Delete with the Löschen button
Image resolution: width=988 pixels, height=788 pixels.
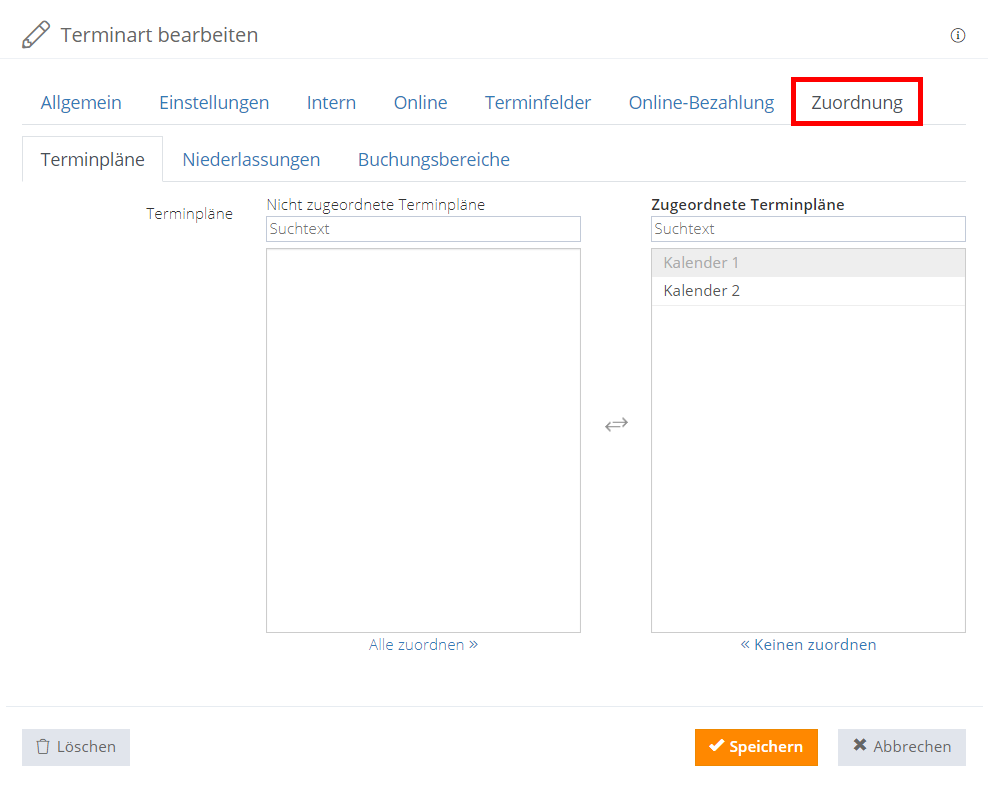[x=76, y=747]
